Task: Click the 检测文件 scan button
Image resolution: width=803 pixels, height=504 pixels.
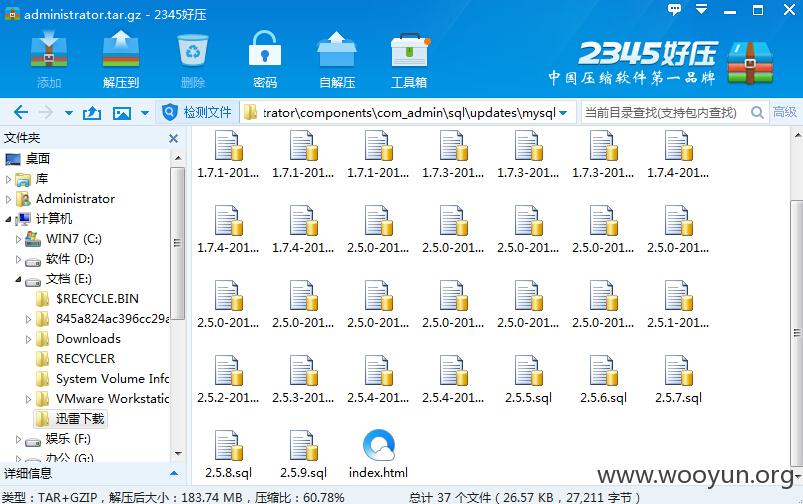Action: (197, 112)
